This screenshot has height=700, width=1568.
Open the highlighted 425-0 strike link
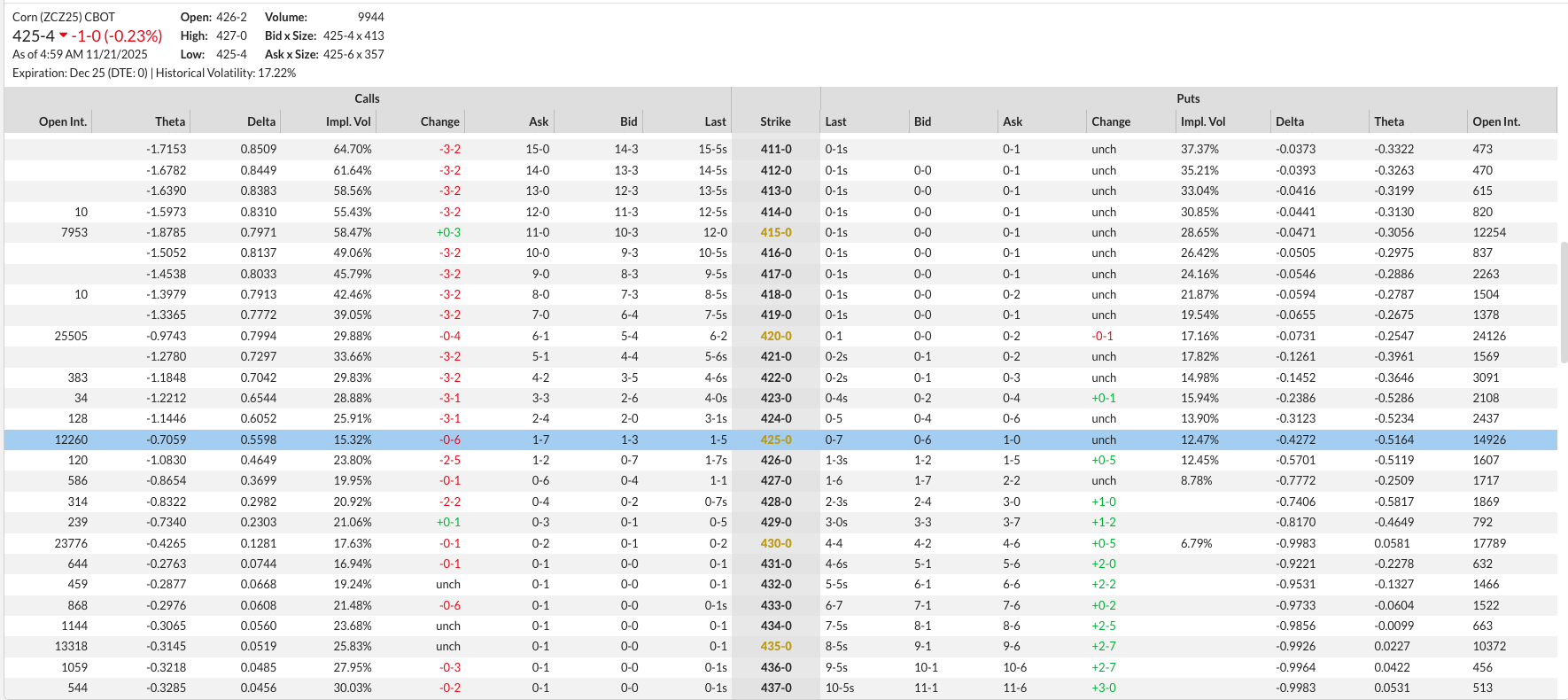(776, 439)
